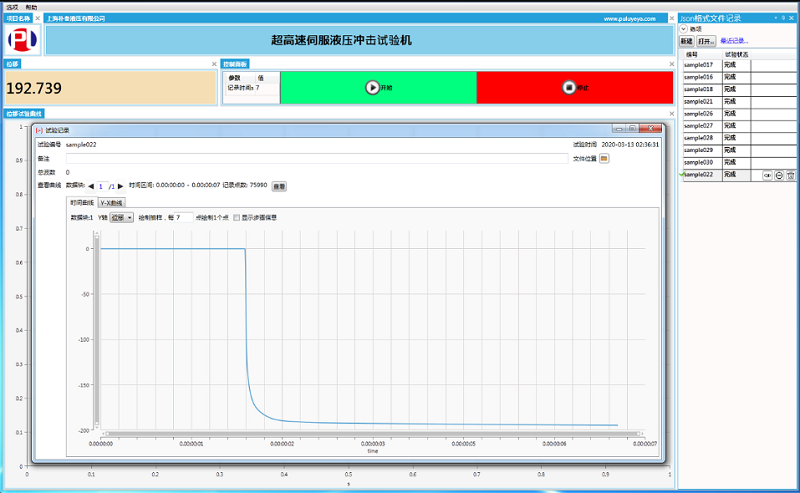This screenshot has width=800, height=493.
Task: Close the control panel section
Action: [x=671, y=64]
